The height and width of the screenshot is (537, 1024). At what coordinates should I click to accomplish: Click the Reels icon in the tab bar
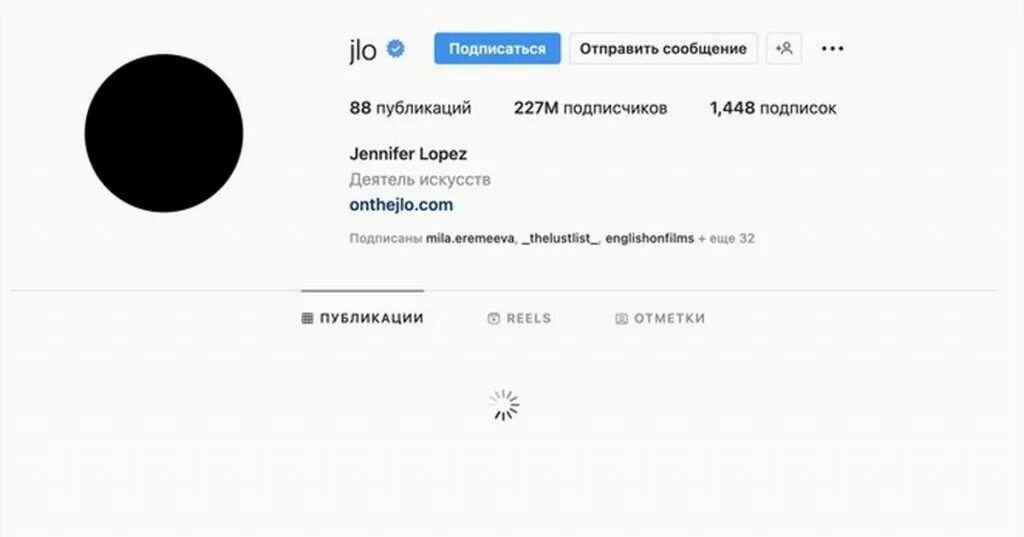494,318
